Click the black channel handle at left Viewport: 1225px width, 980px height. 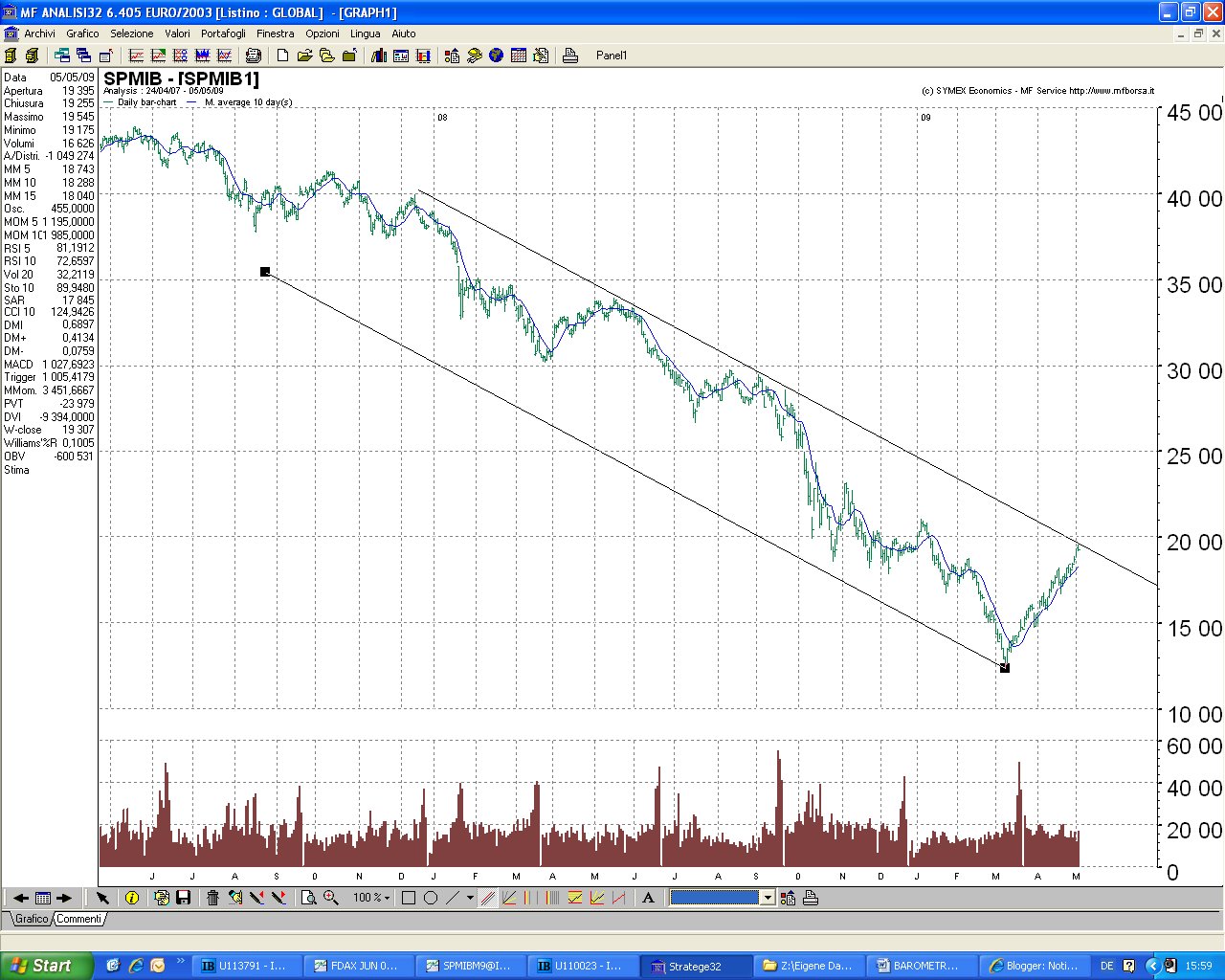click(x=265, y=272)
